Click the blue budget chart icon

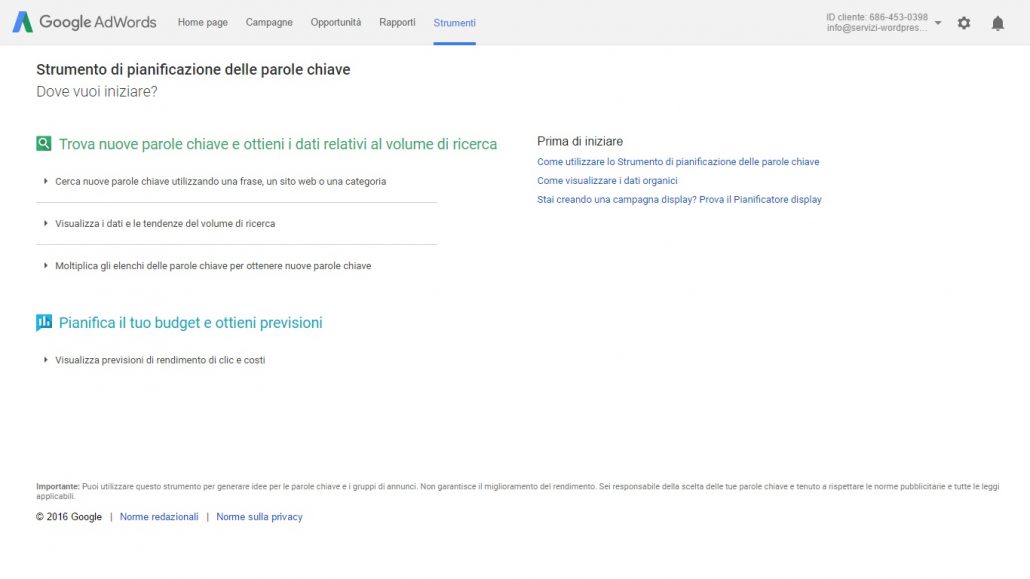43,322
